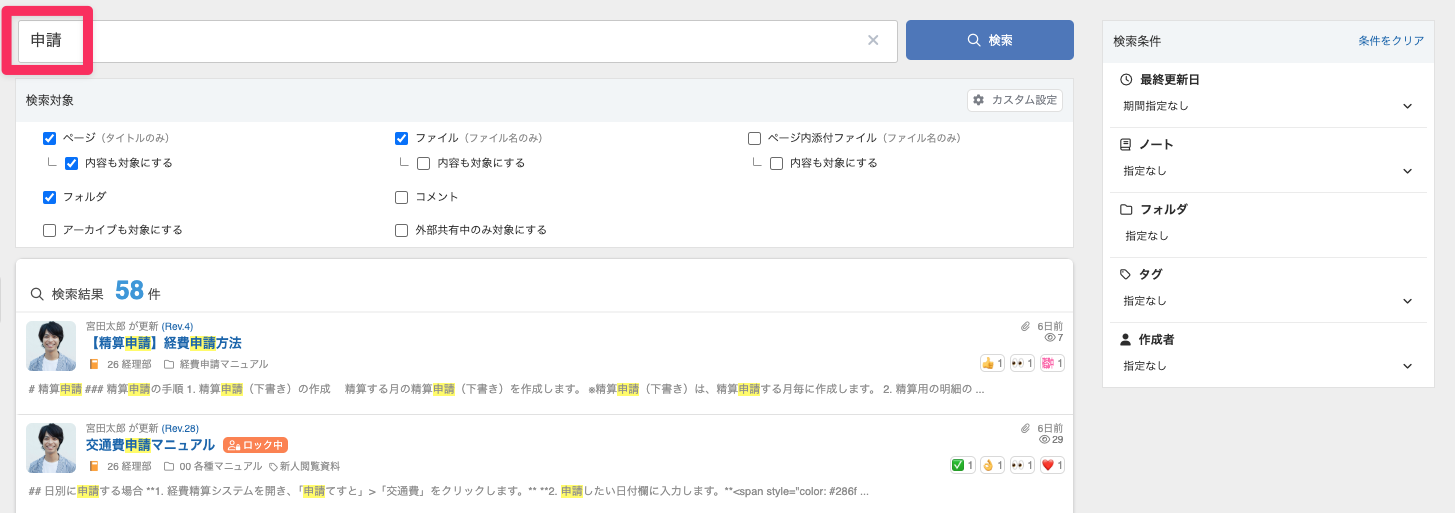This screenshot has width=1455, height=513.
Task: Click ロック中 lock badge
Action: click(x=255, y=445)
